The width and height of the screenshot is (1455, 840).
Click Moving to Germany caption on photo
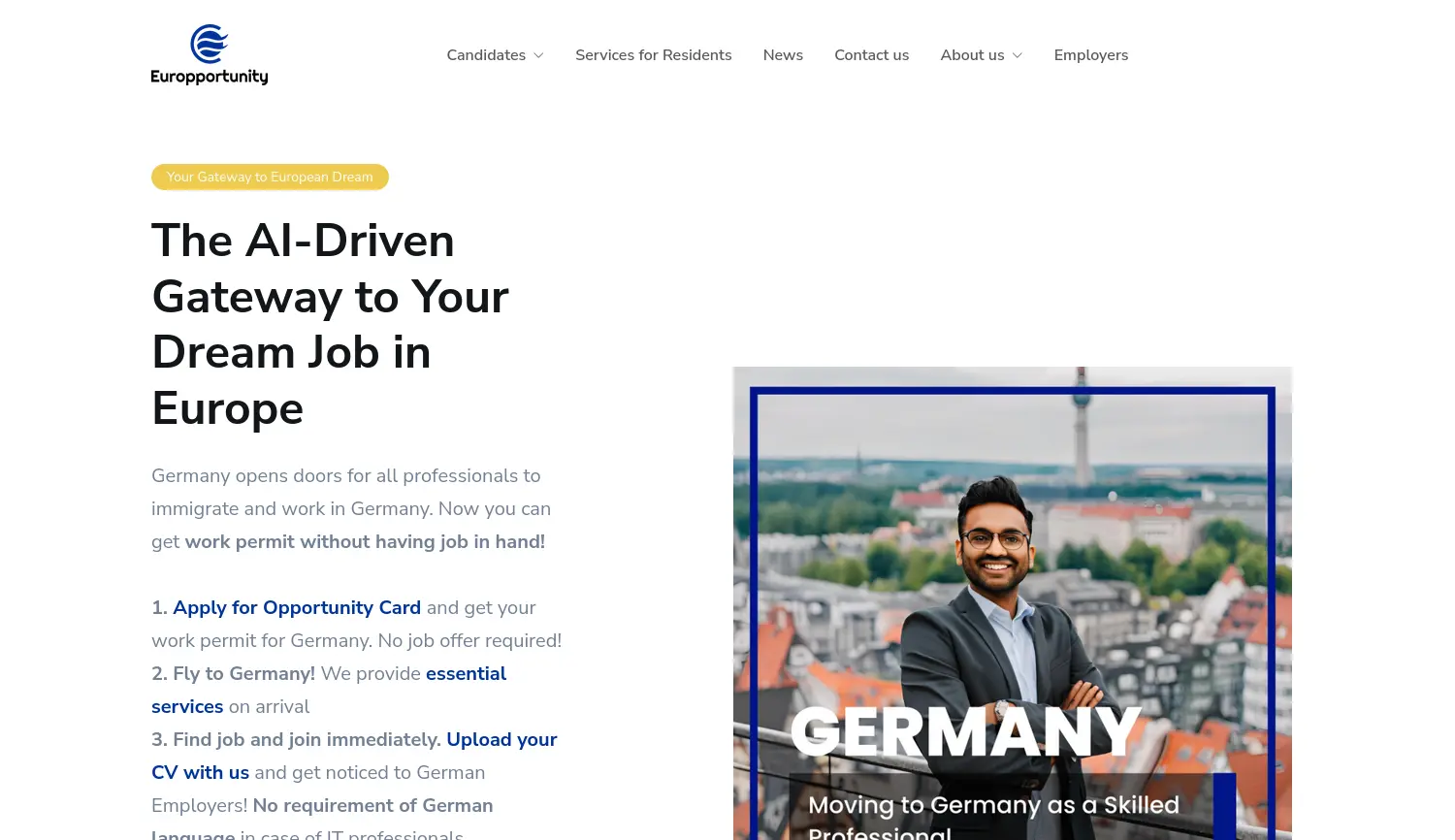[992, 805]
